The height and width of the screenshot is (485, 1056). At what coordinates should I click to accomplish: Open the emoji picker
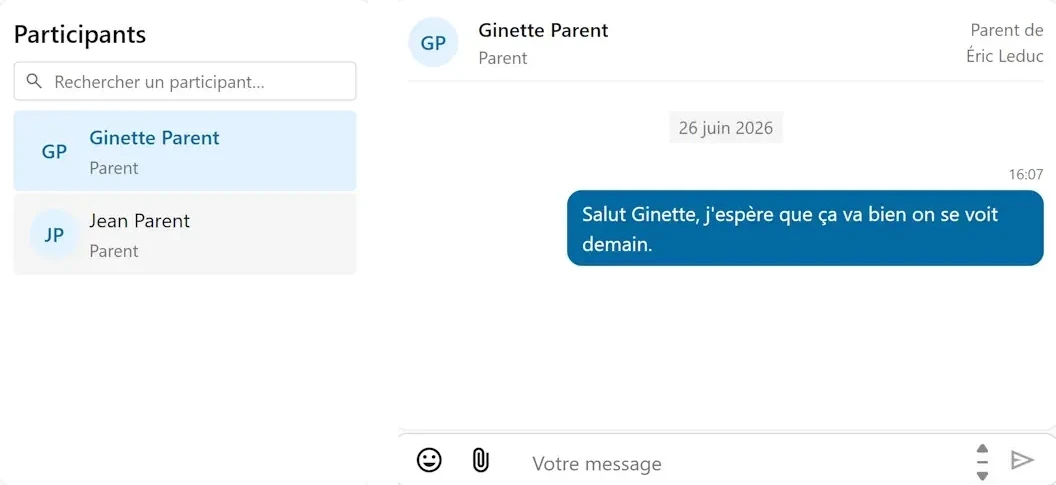point(429,461)
